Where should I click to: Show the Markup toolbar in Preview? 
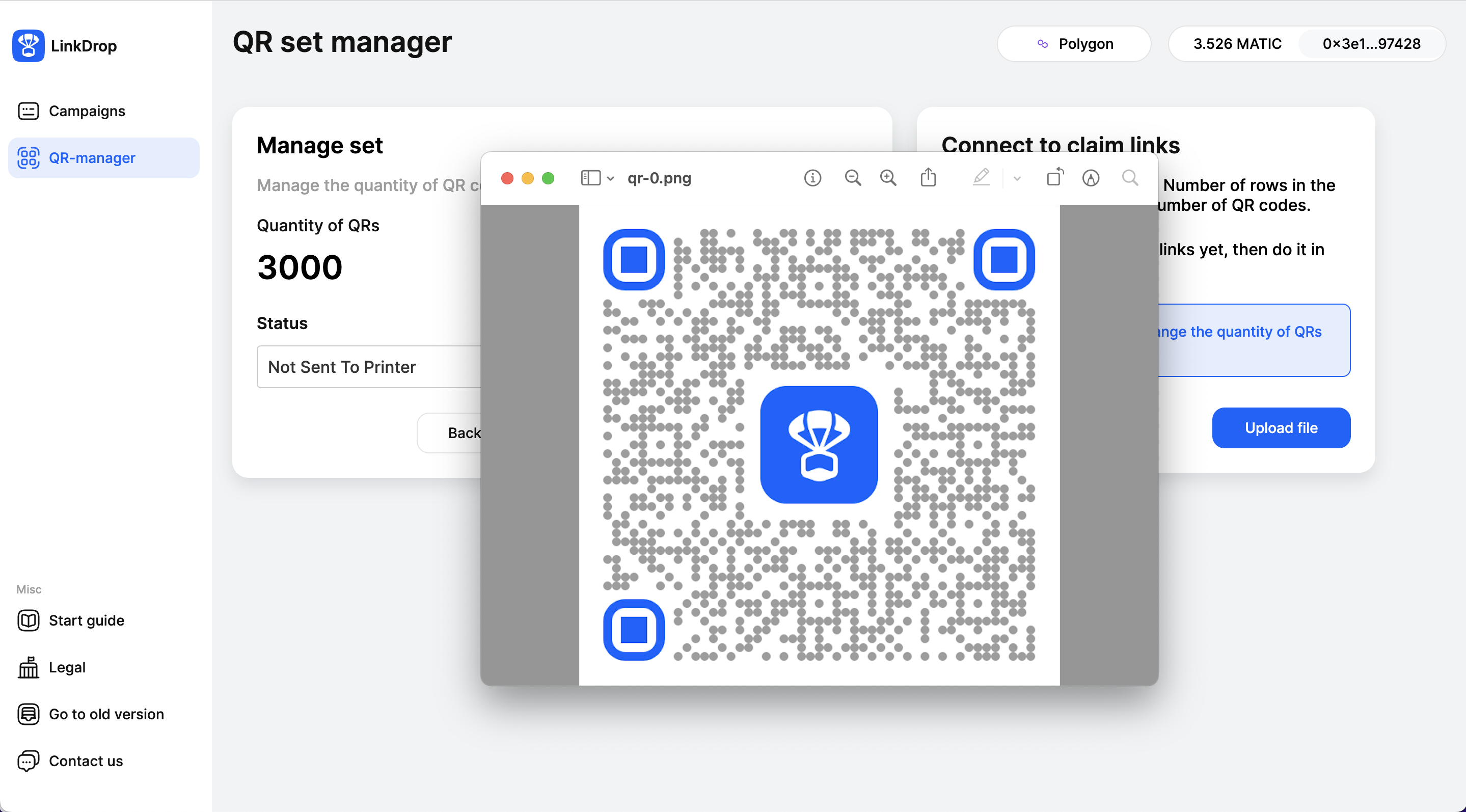pos(1091,178)
